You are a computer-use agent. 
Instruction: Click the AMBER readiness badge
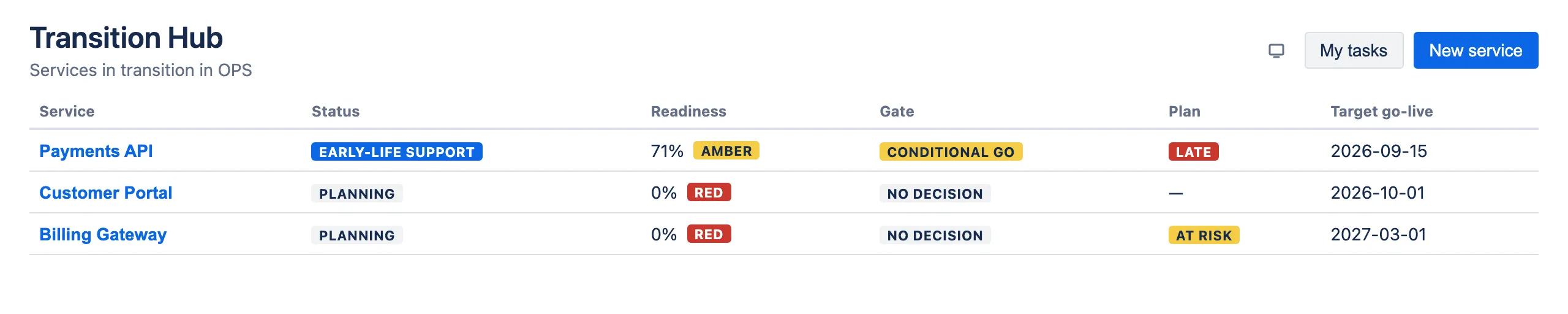tap(726, 151)
